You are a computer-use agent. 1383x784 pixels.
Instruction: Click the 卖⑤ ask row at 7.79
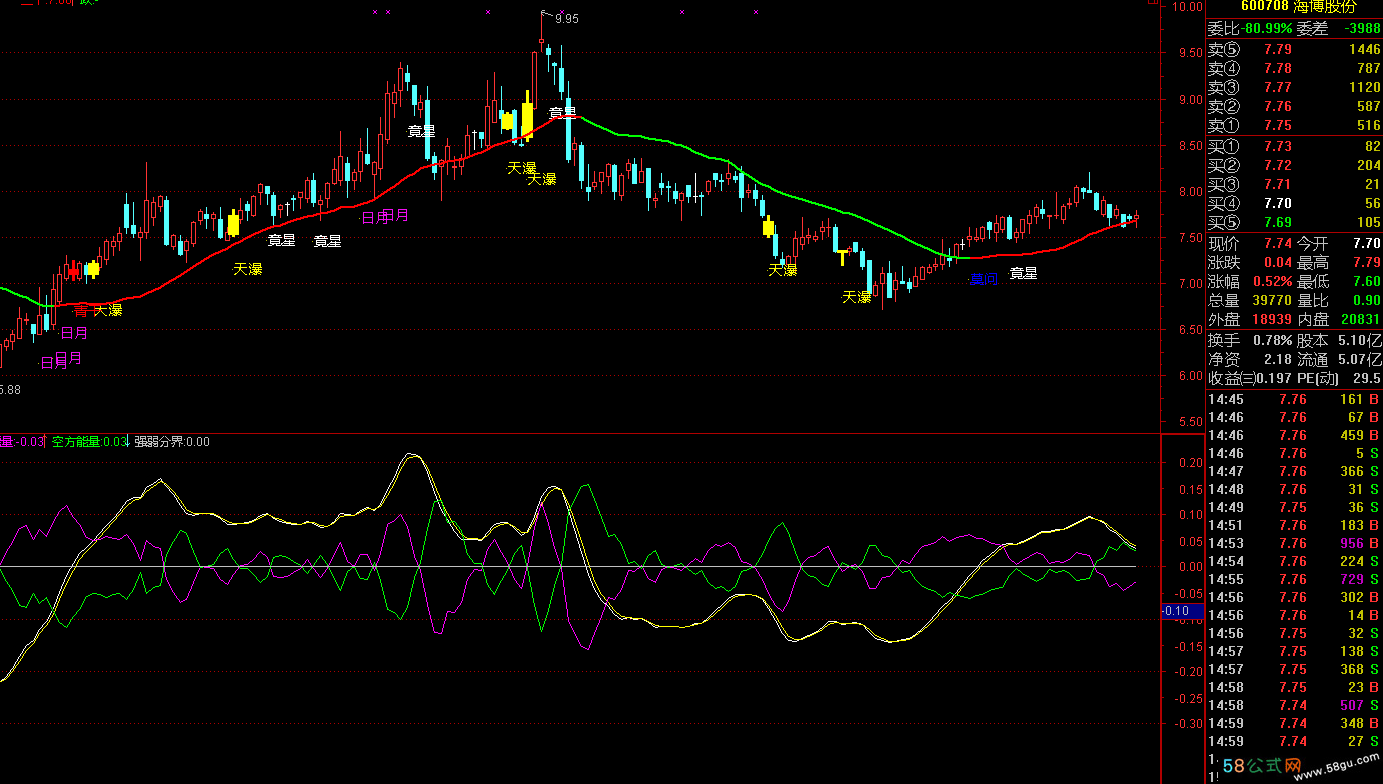point(1294,49)
